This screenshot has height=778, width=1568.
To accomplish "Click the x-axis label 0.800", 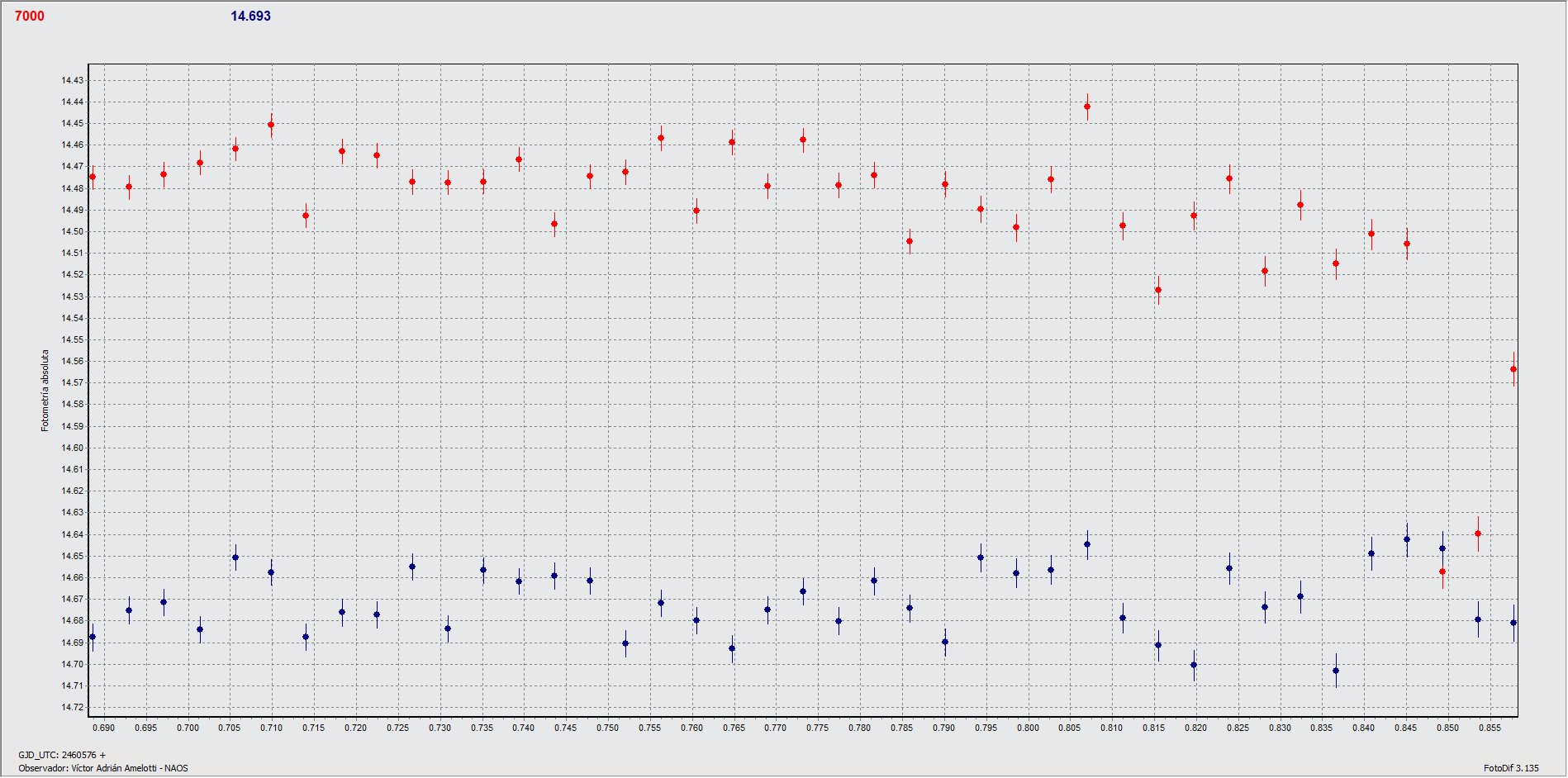I will 1028,728.
